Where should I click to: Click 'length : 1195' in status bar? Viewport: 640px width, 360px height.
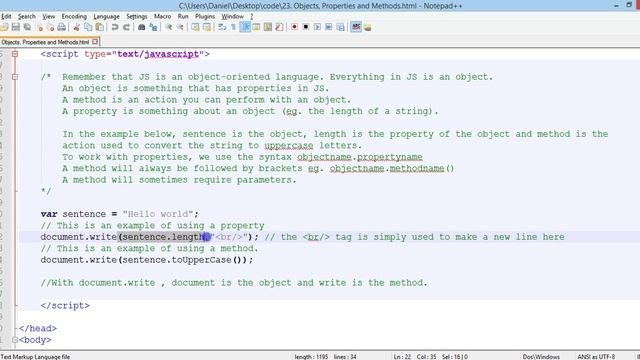pyautogui.click(x=311, y=357)
